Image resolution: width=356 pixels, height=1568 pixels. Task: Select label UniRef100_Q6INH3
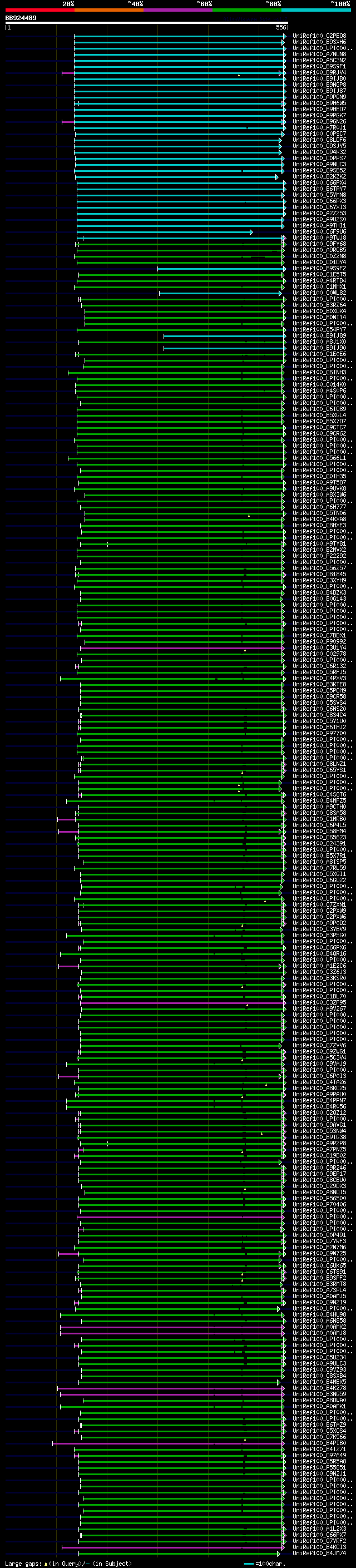(x=319, y=373)
